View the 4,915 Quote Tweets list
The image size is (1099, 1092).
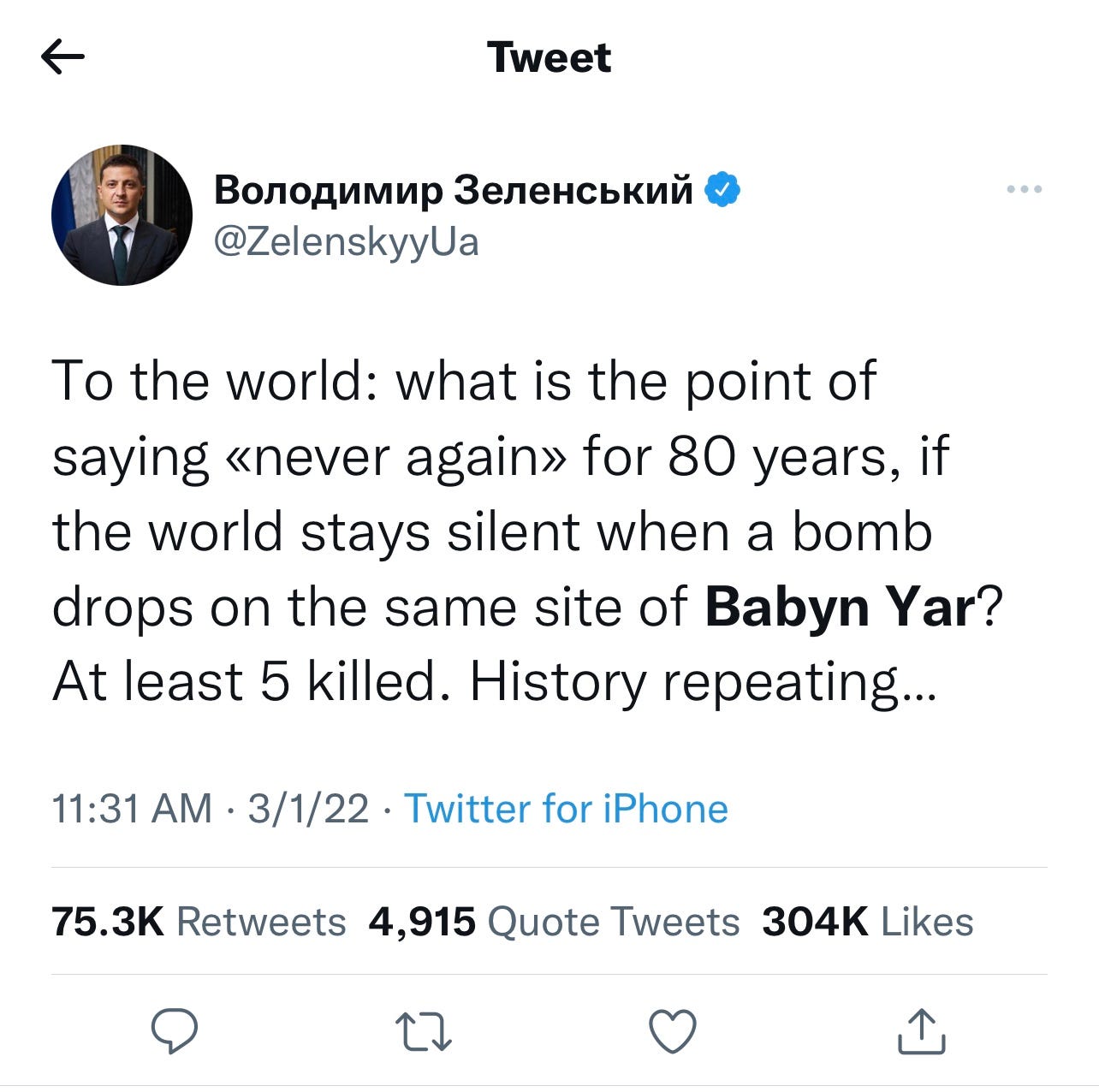click(554, 922)
